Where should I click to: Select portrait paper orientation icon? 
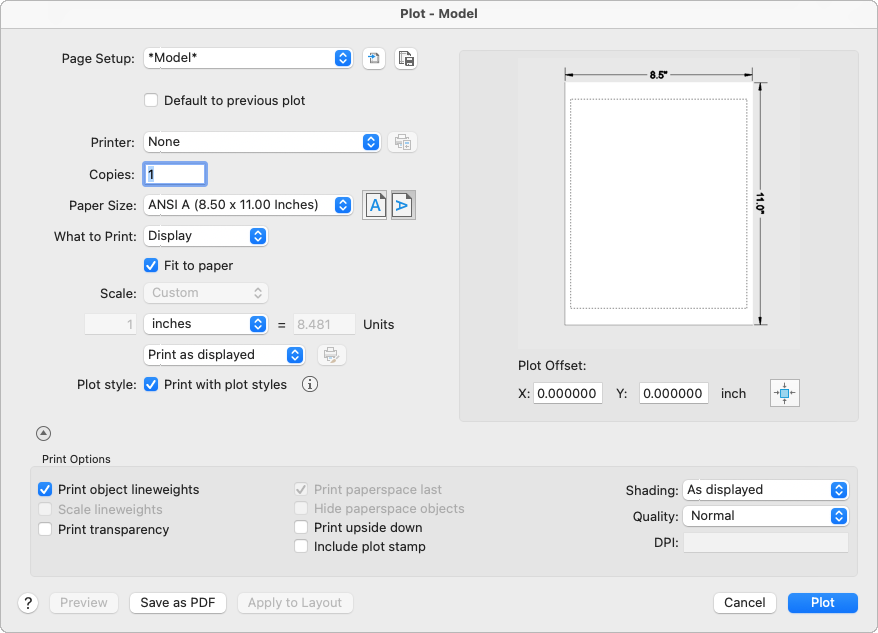(374, 205)
